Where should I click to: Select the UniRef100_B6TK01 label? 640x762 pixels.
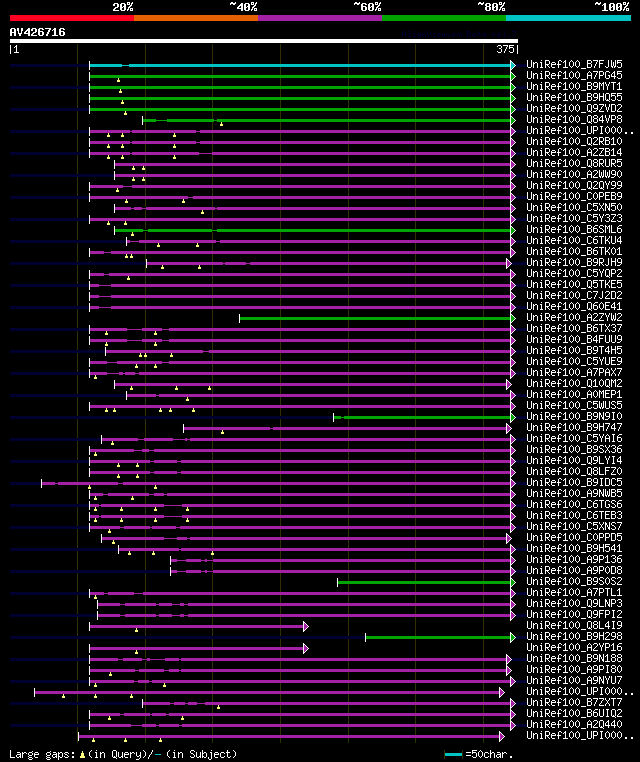click(574, 251)
